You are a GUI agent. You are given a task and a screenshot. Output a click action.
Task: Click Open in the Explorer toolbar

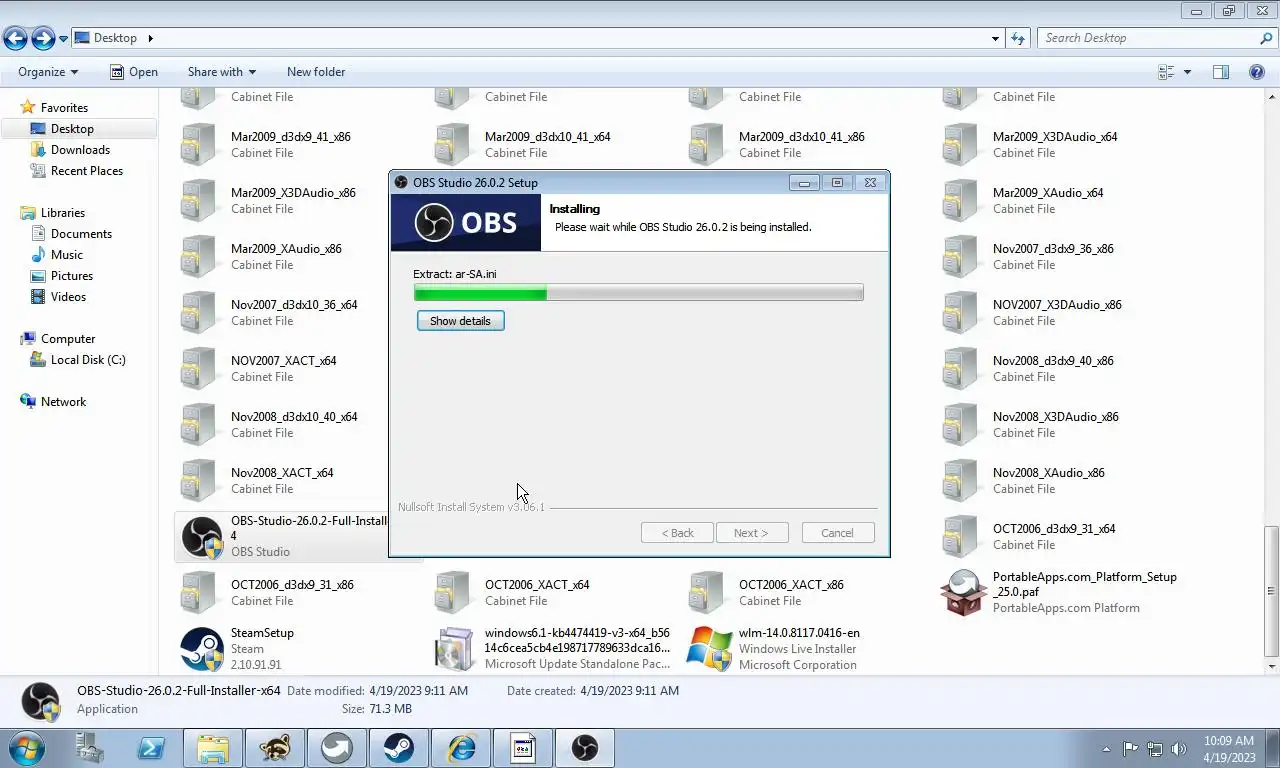click(133, 72)
